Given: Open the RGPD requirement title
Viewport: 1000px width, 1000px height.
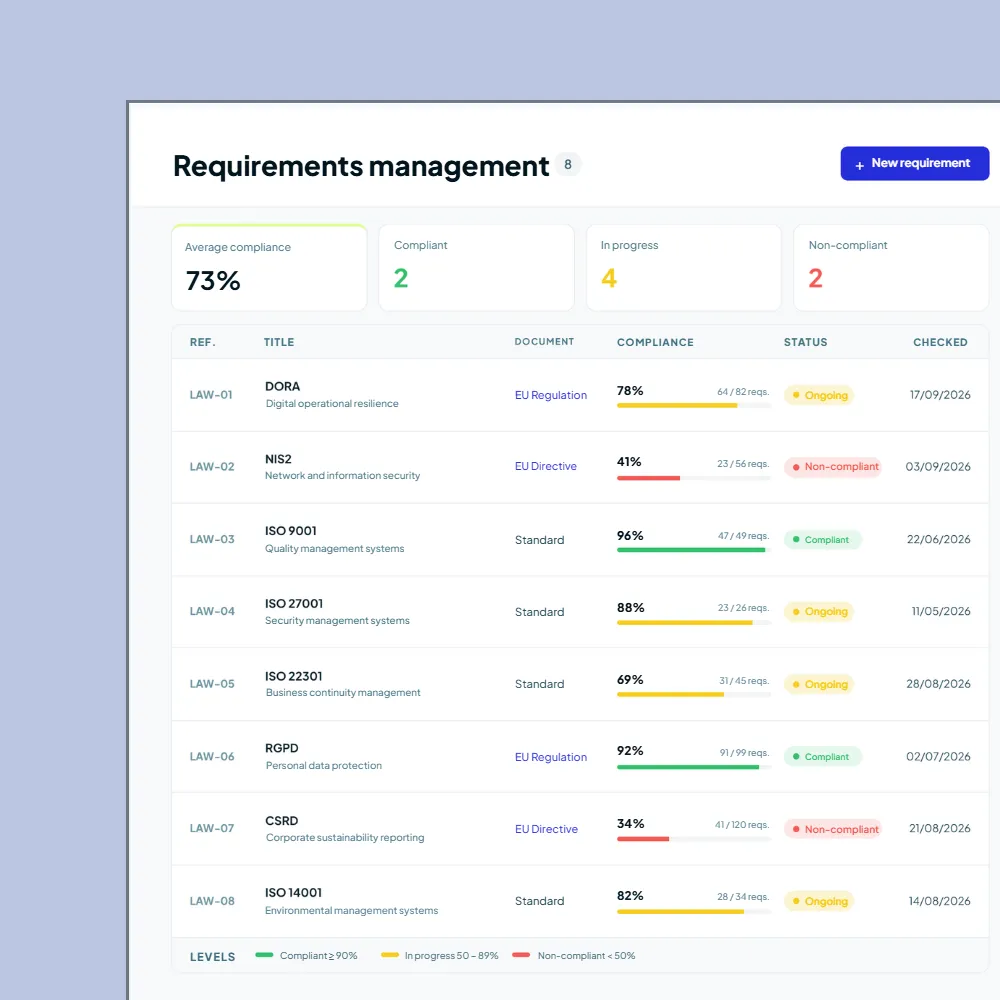Looking at the screenshot, I should tap(282, 748).
